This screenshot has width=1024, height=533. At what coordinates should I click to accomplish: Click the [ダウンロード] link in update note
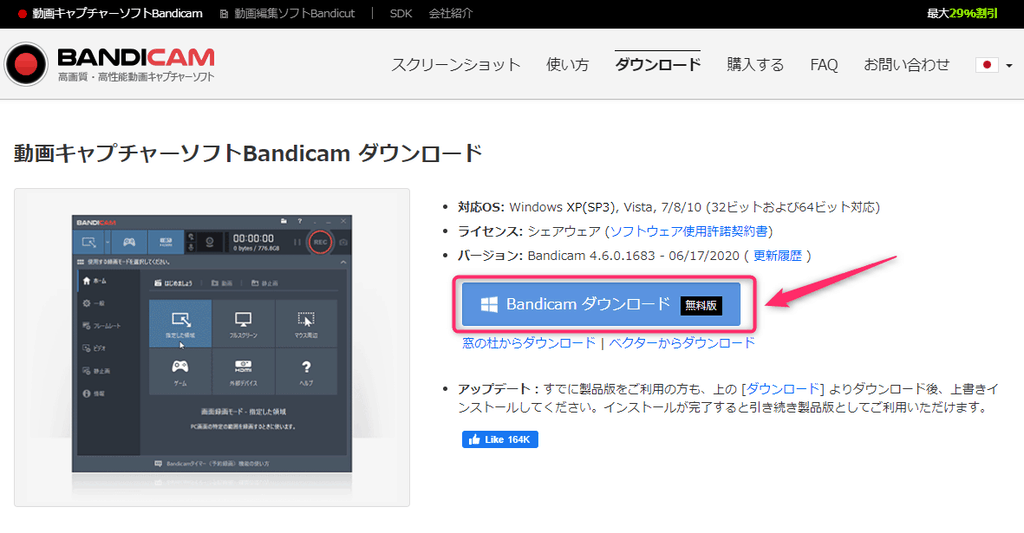(x=782, y=389)
